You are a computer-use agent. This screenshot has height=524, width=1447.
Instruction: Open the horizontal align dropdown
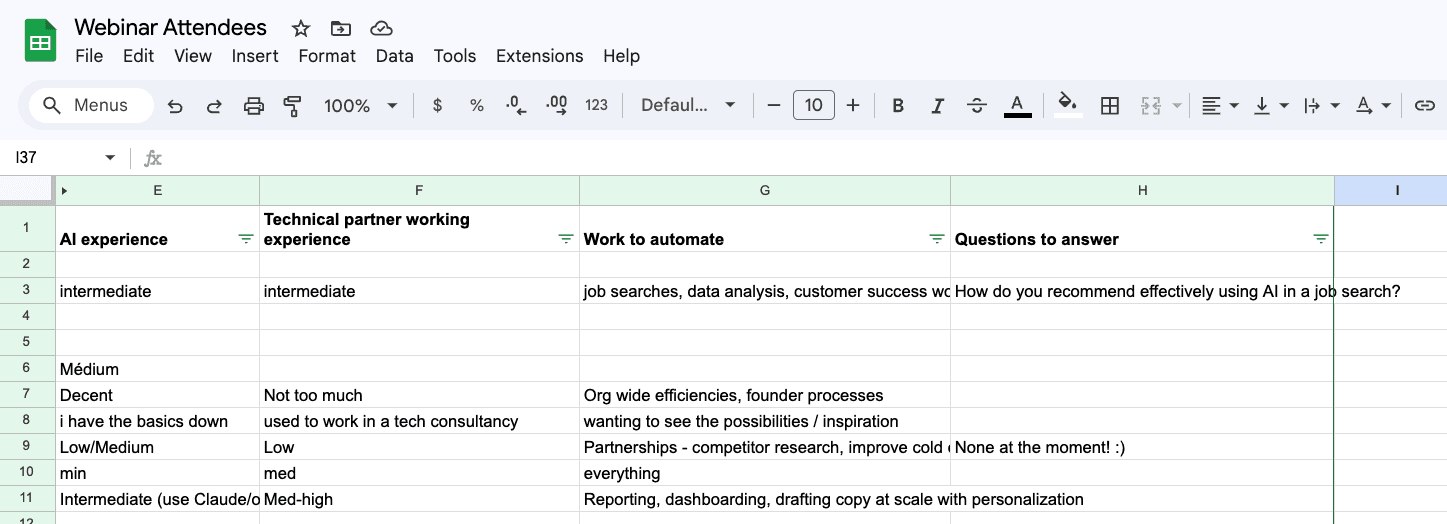click(1220, 106)
